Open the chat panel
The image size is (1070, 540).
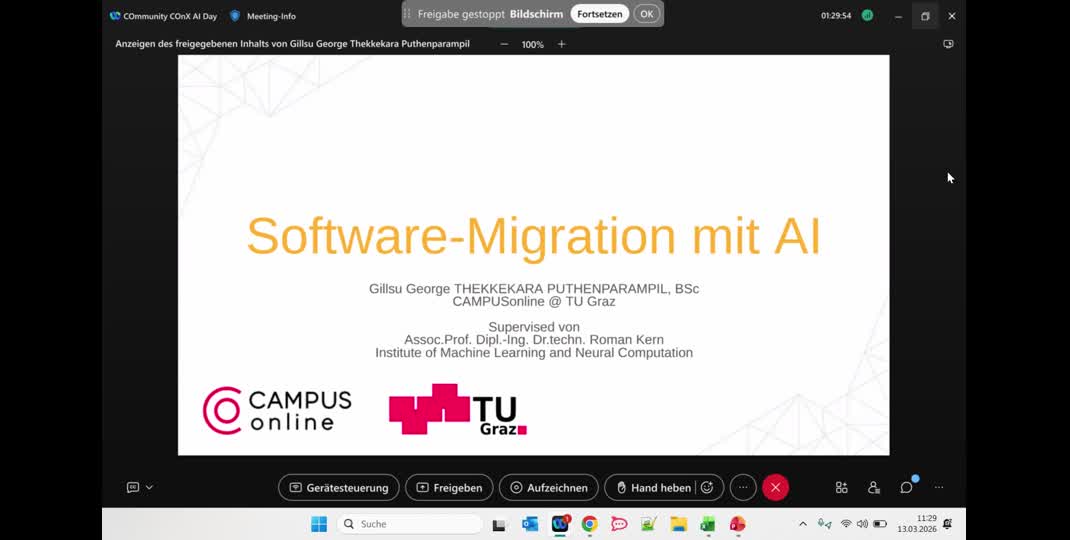pyautogui.click(x=906, y=487)
